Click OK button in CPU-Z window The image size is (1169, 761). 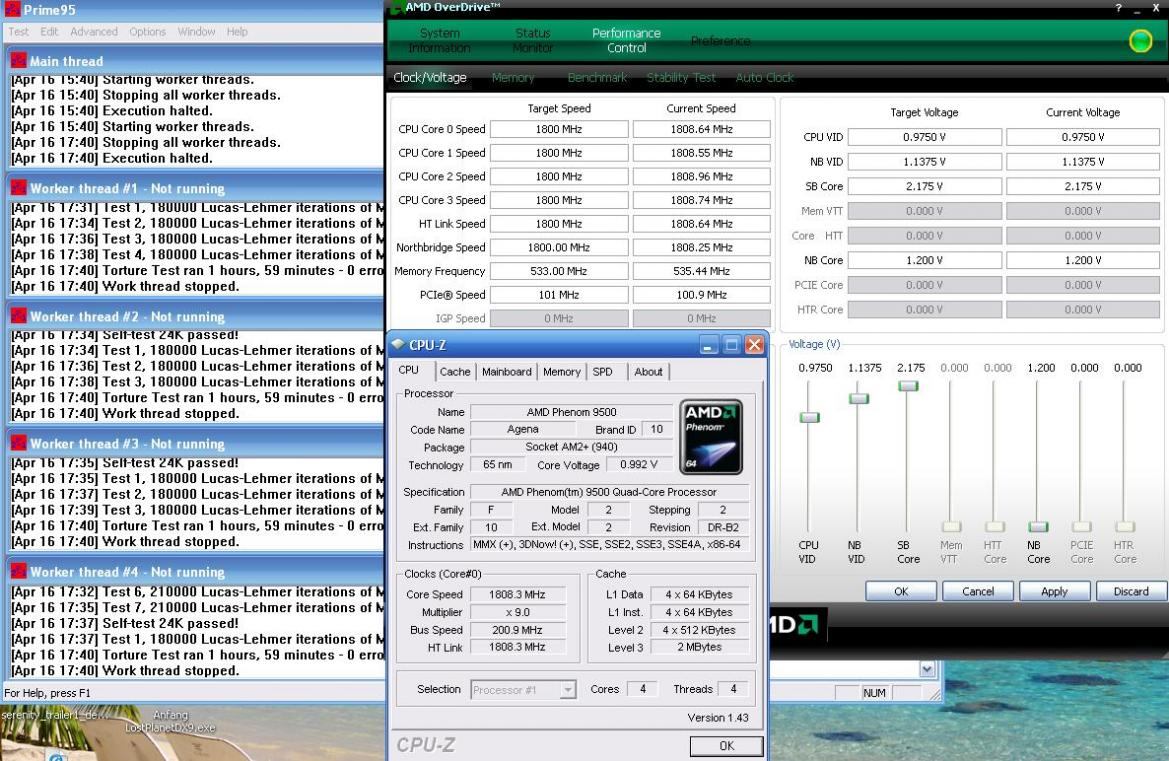[726, 745]
